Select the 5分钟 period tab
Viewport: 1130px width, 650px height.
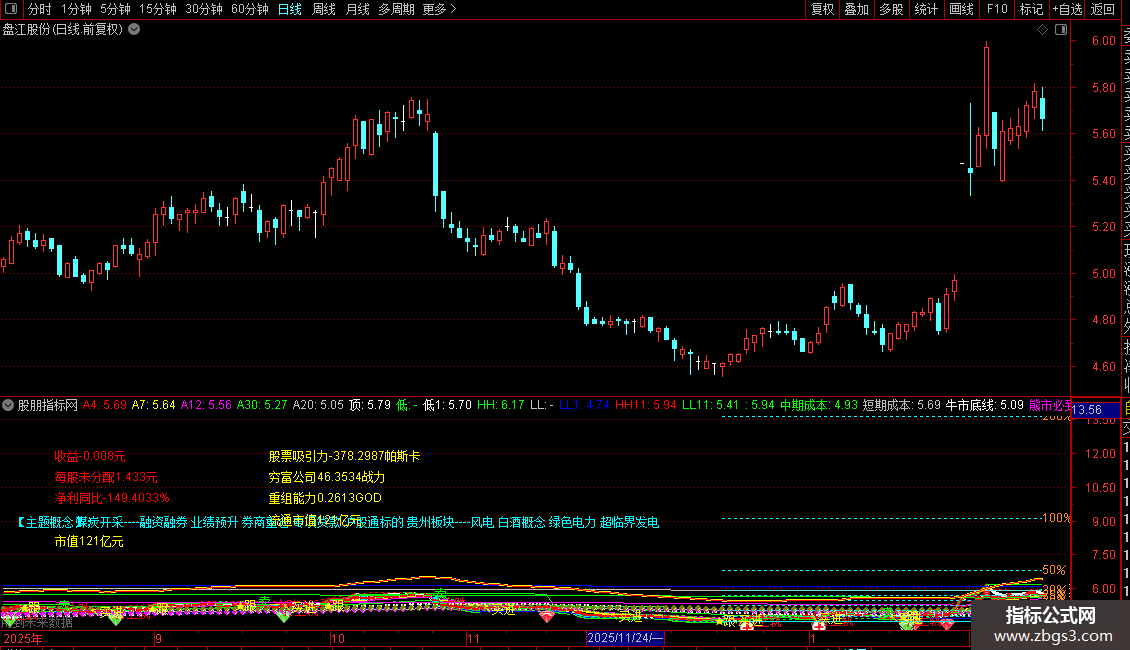(x=115, y=9)
